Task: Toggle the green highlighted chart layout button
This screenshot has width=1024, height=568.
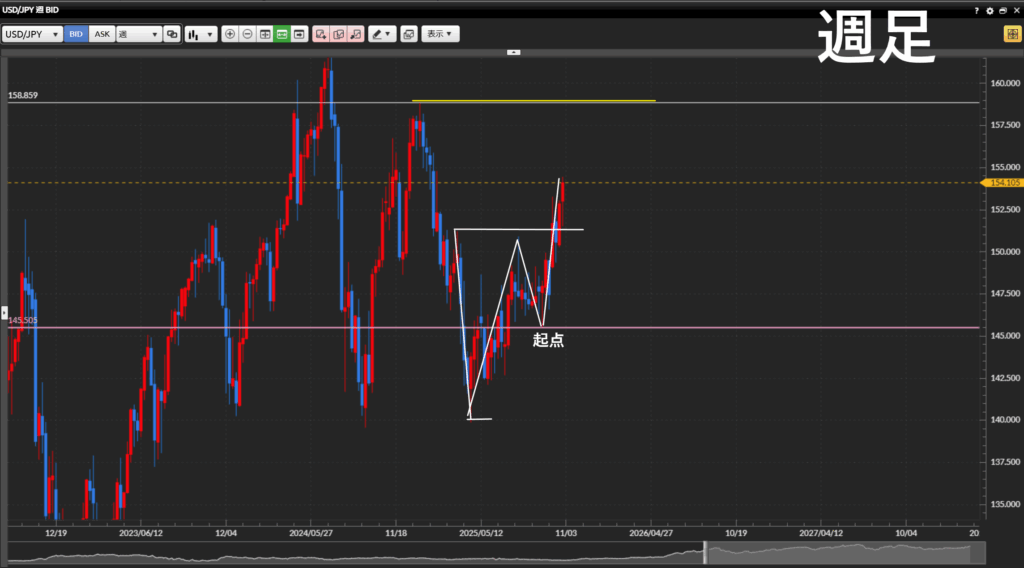Action: coord(282,34)
